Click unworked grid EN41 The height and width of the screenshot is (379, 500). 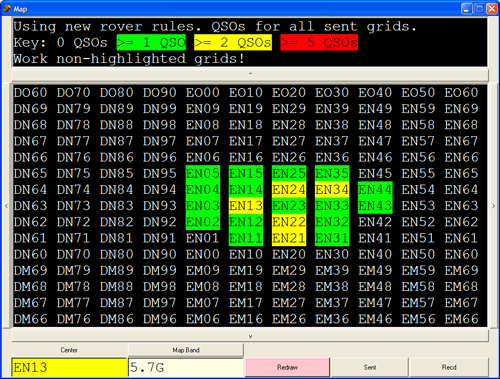point(375,238)
